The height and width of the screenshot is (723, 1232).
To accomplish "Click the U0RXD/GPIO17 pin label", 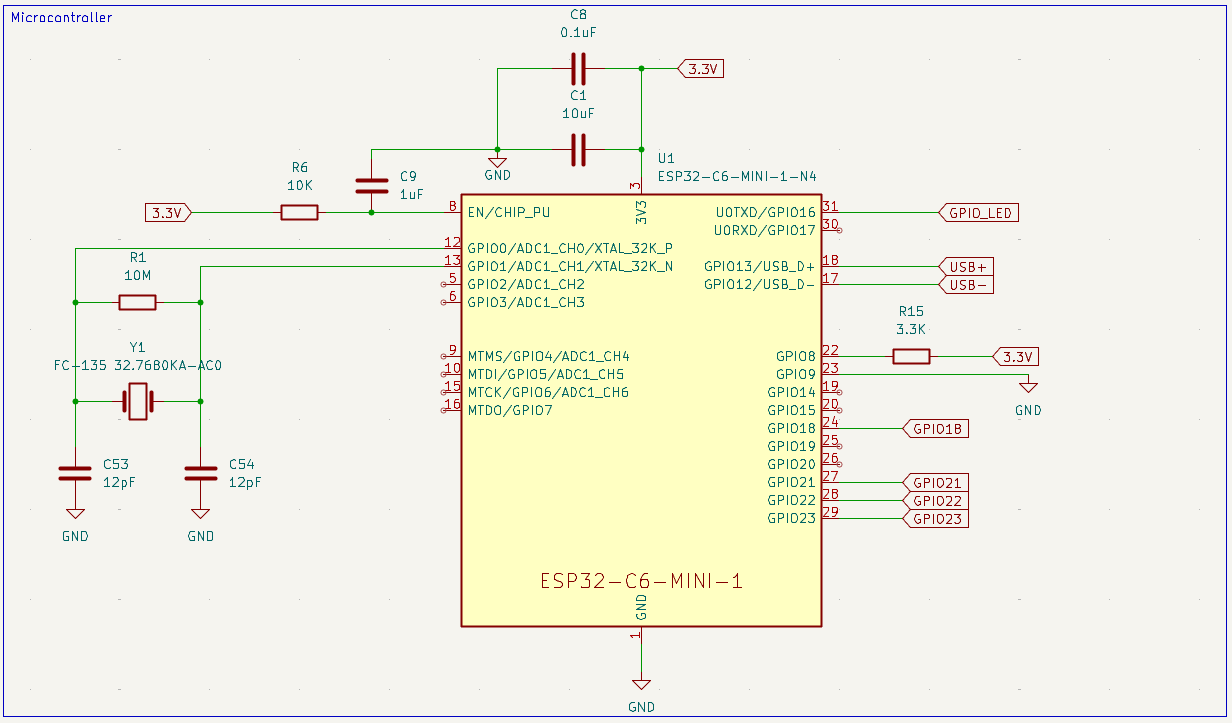I will (x=765, y=230).
